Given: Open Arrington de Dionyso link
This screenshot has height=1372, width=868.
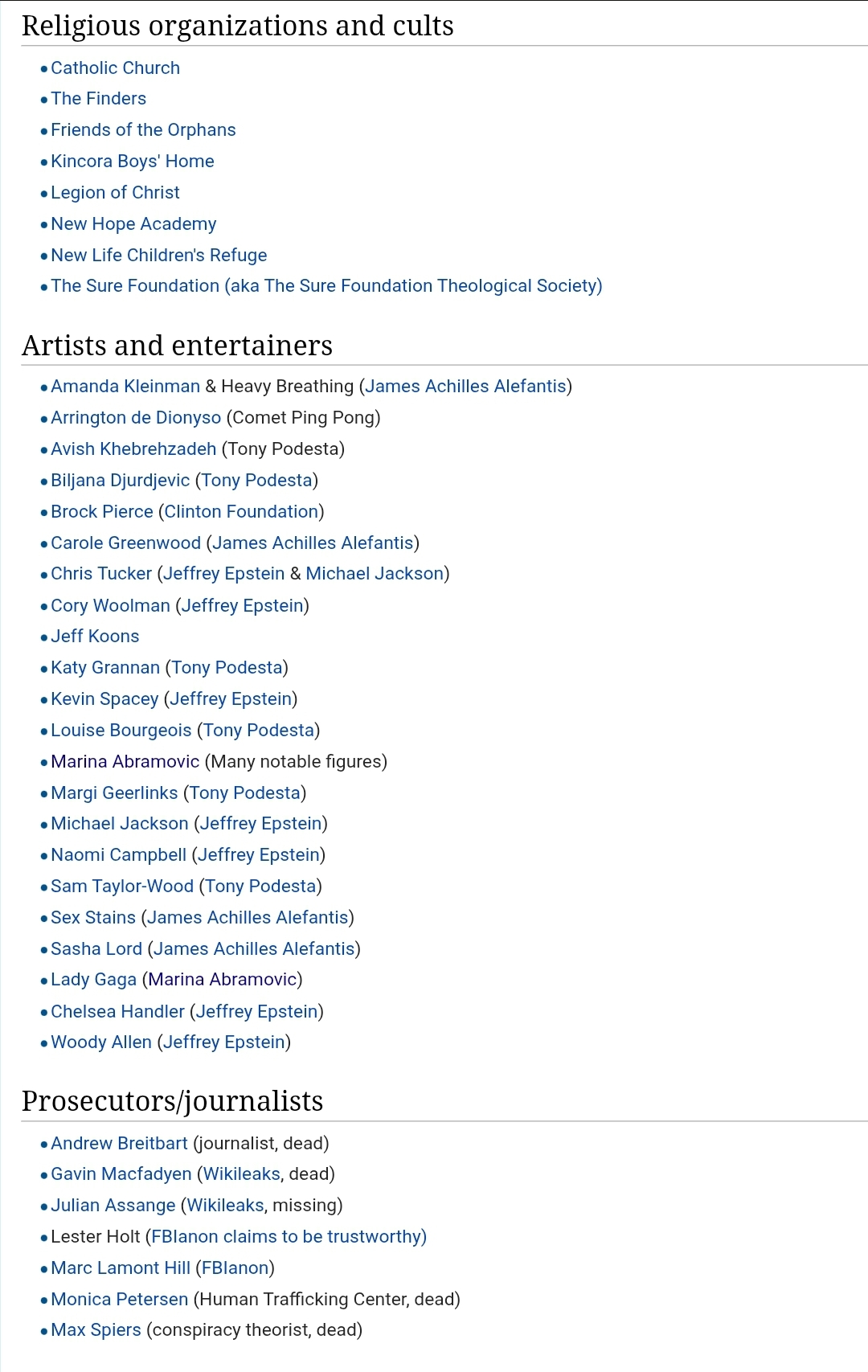Looking at the screenshot, I should (x=136, y=418).
